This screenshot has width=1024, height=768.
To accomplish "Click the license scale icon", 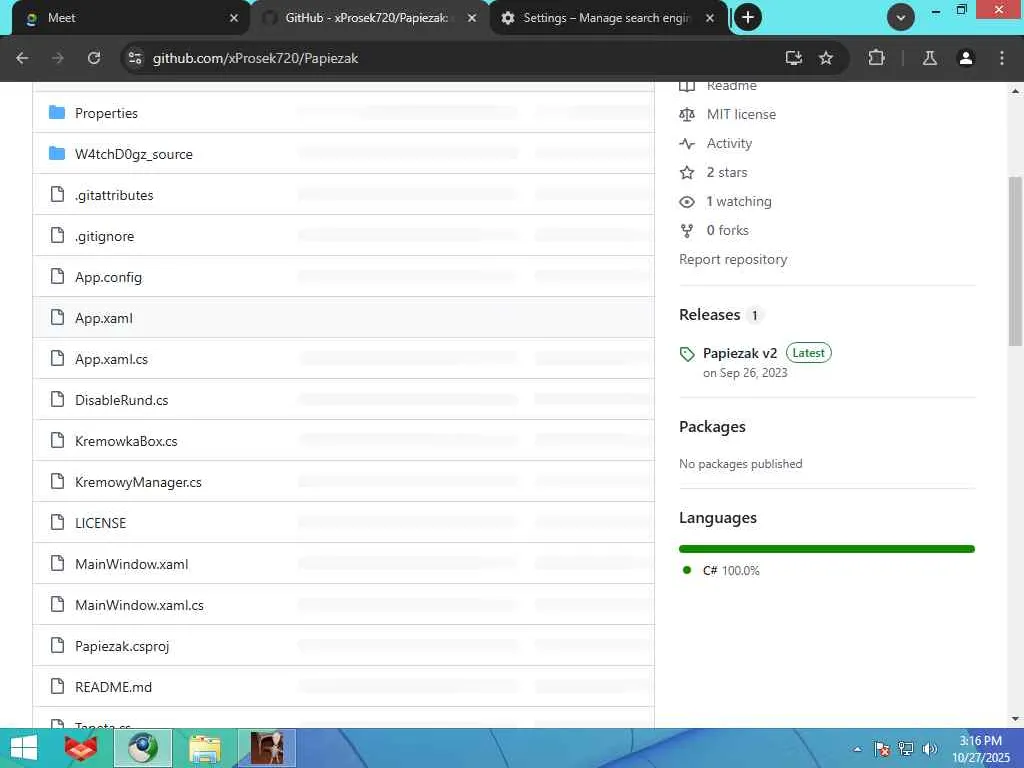I will pos(687,114).
